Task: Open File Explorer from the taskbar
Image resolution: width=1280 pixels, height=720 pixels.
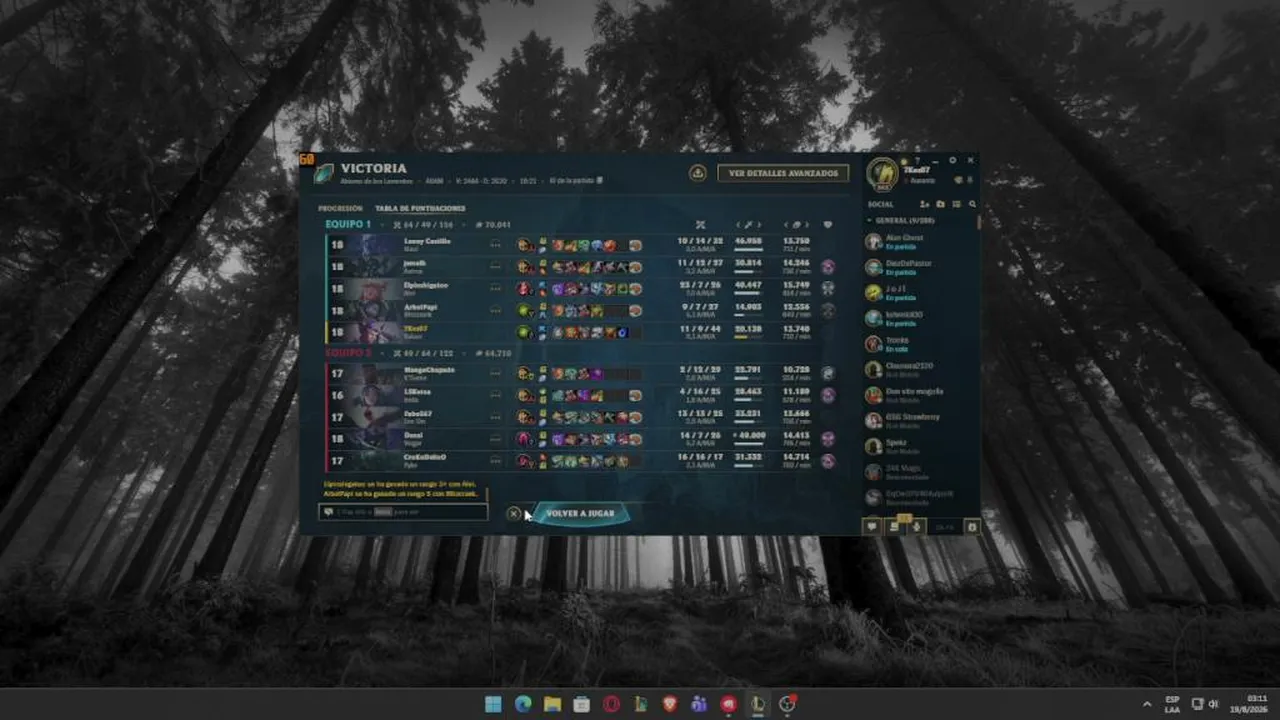Action: [x=552, y=704]
